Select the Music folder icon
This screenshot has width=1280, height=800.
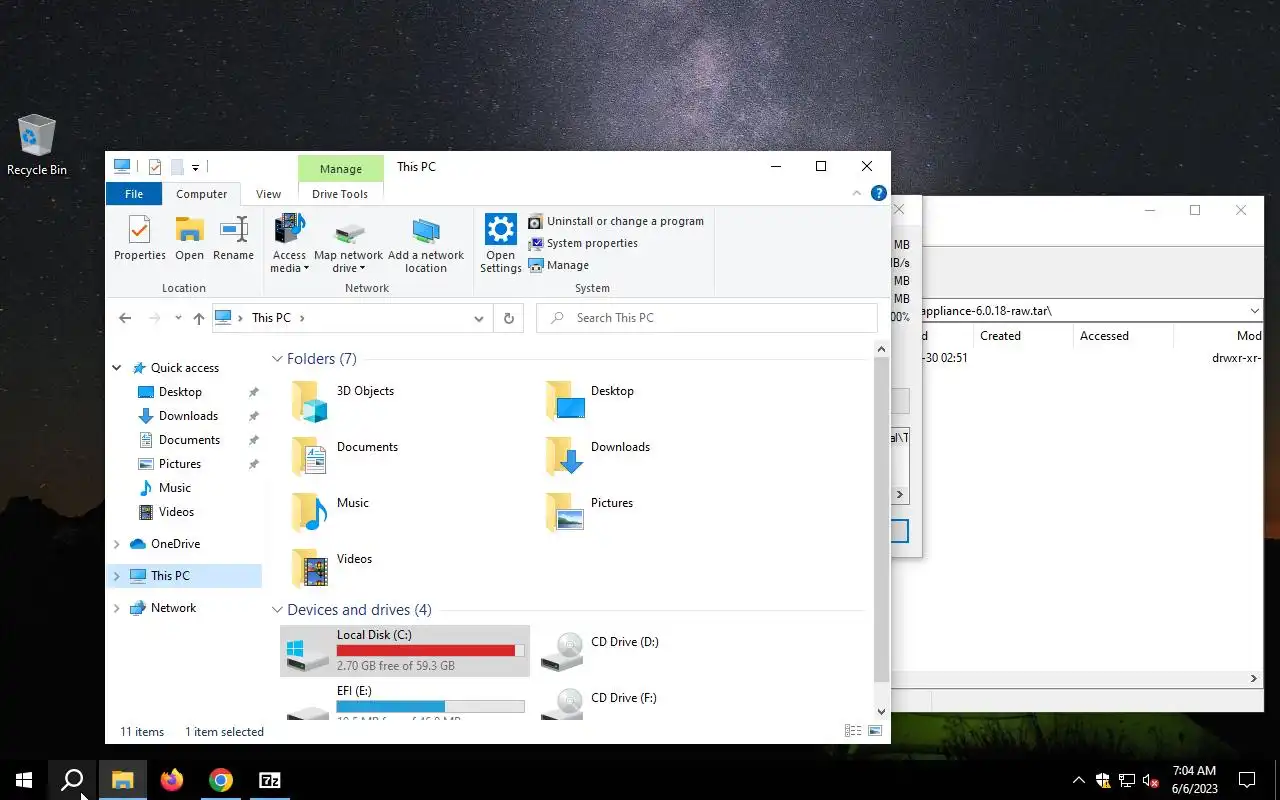point(309,512)
